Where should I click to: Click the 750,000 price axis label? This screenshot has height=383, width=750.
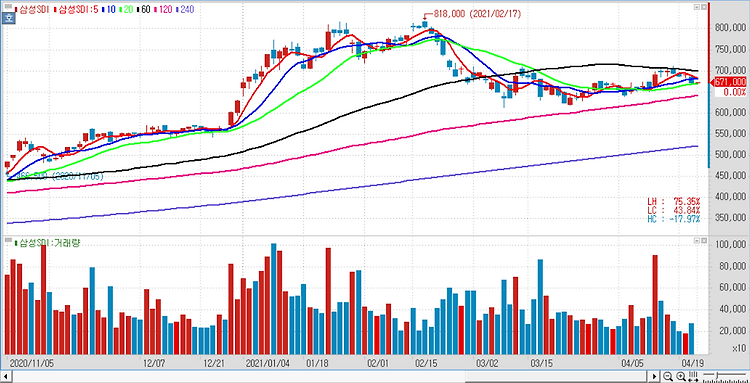(x=730, y=50)
